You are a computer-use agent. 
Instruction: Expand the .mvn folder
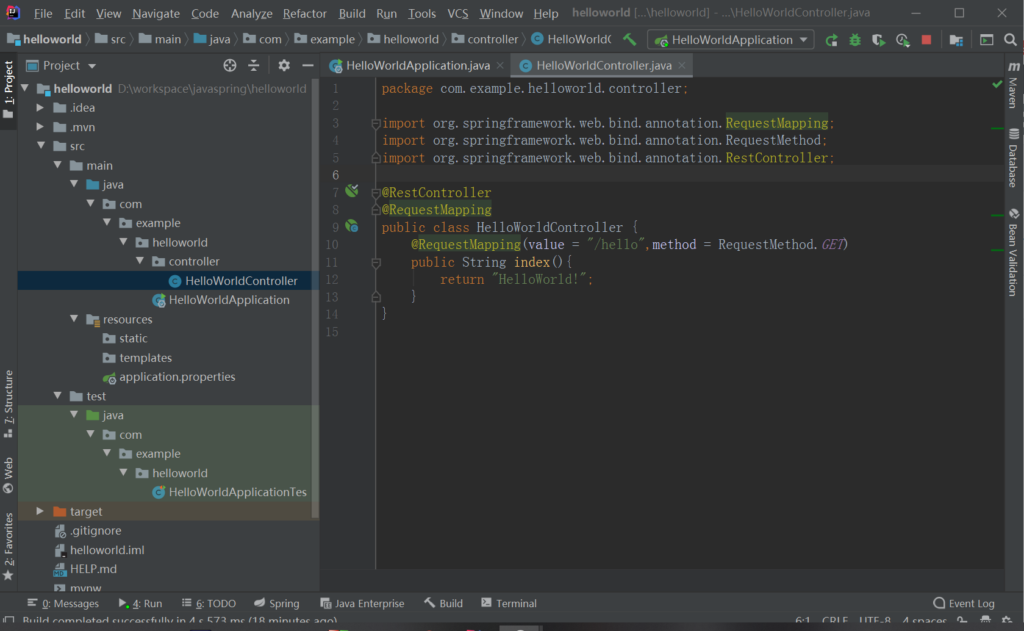pyautogui.click(x=40, y=127)
